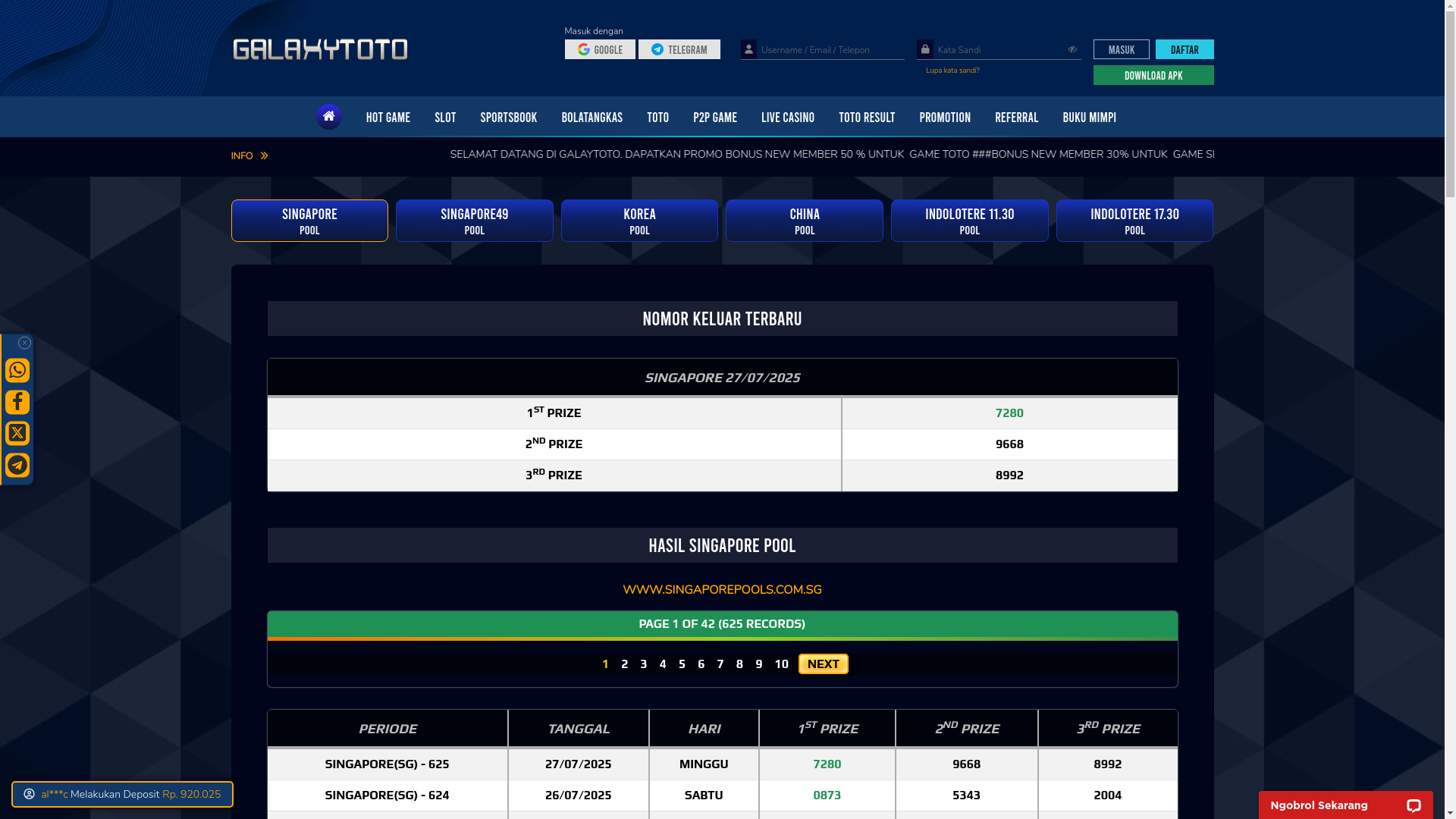
Task: Click the deposit notification al***c
Action: click(122, 794)
